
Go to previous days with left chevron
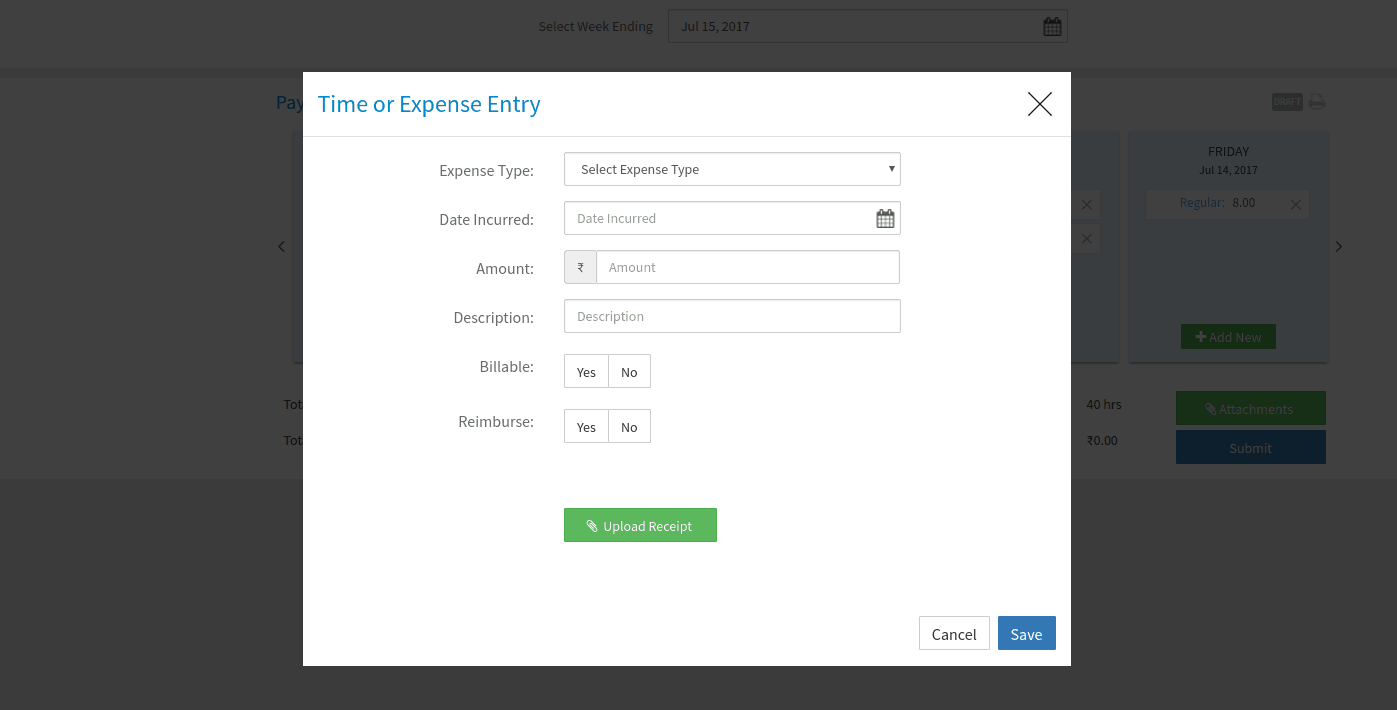(281, 246)
